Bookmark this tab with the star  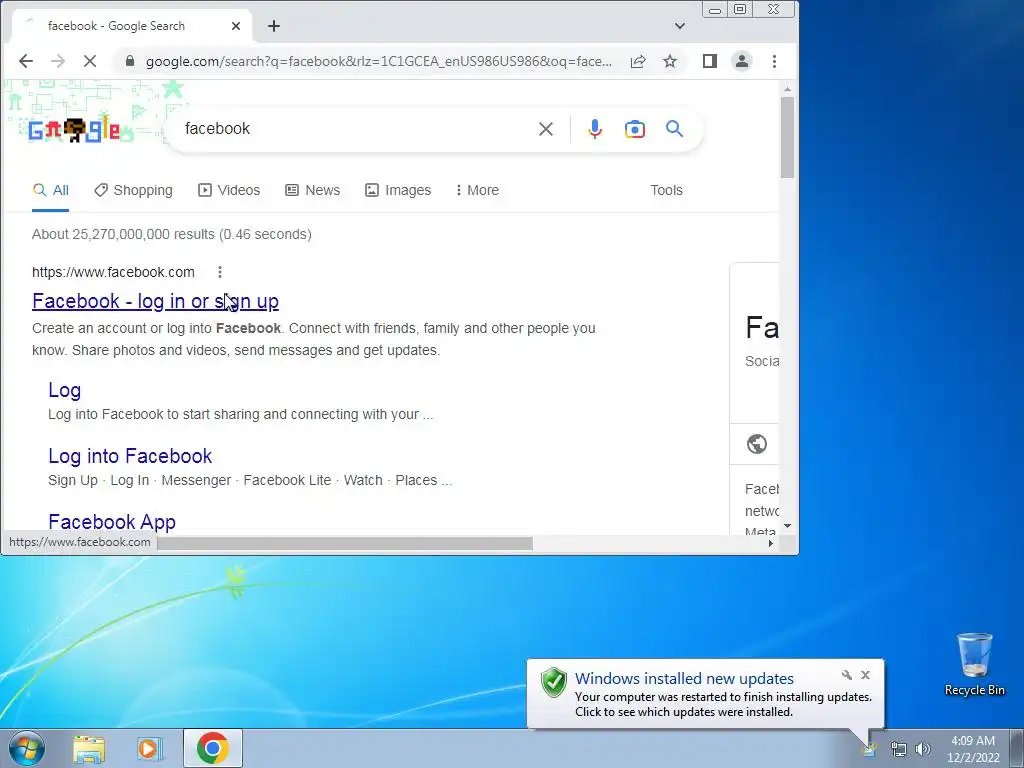670,61
